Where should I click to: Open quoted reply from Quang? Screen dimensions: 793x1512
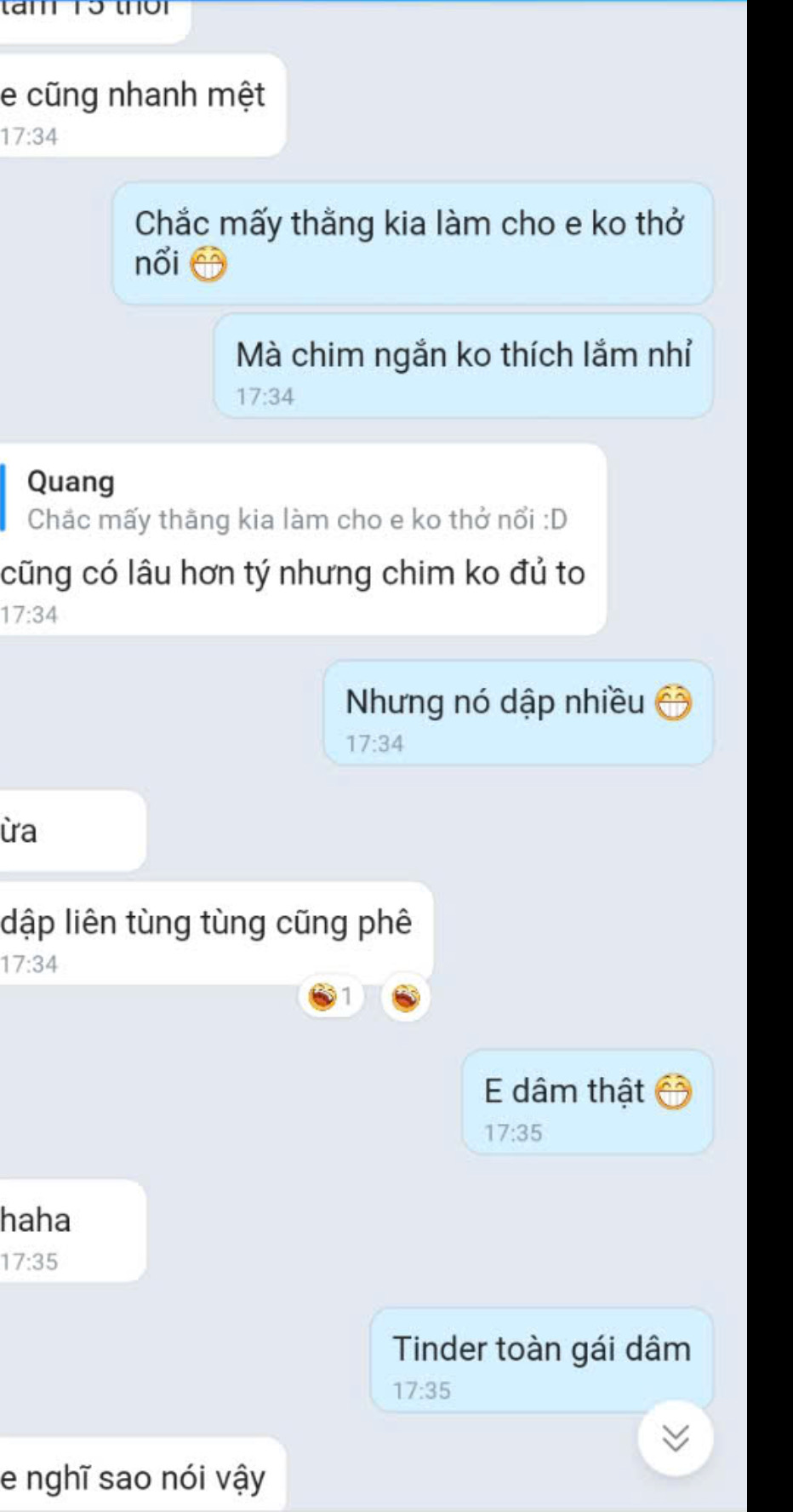pyautogui.click(x=289, y=500)
